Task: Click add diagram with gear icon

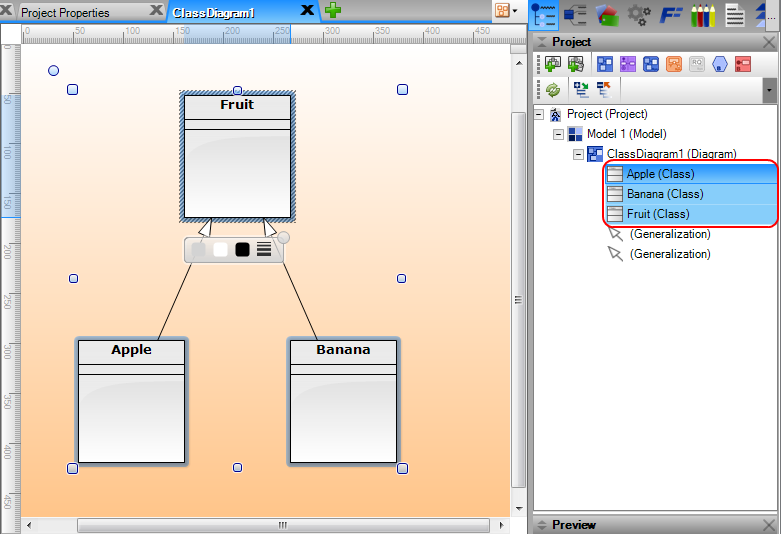Action: [576, 64]
